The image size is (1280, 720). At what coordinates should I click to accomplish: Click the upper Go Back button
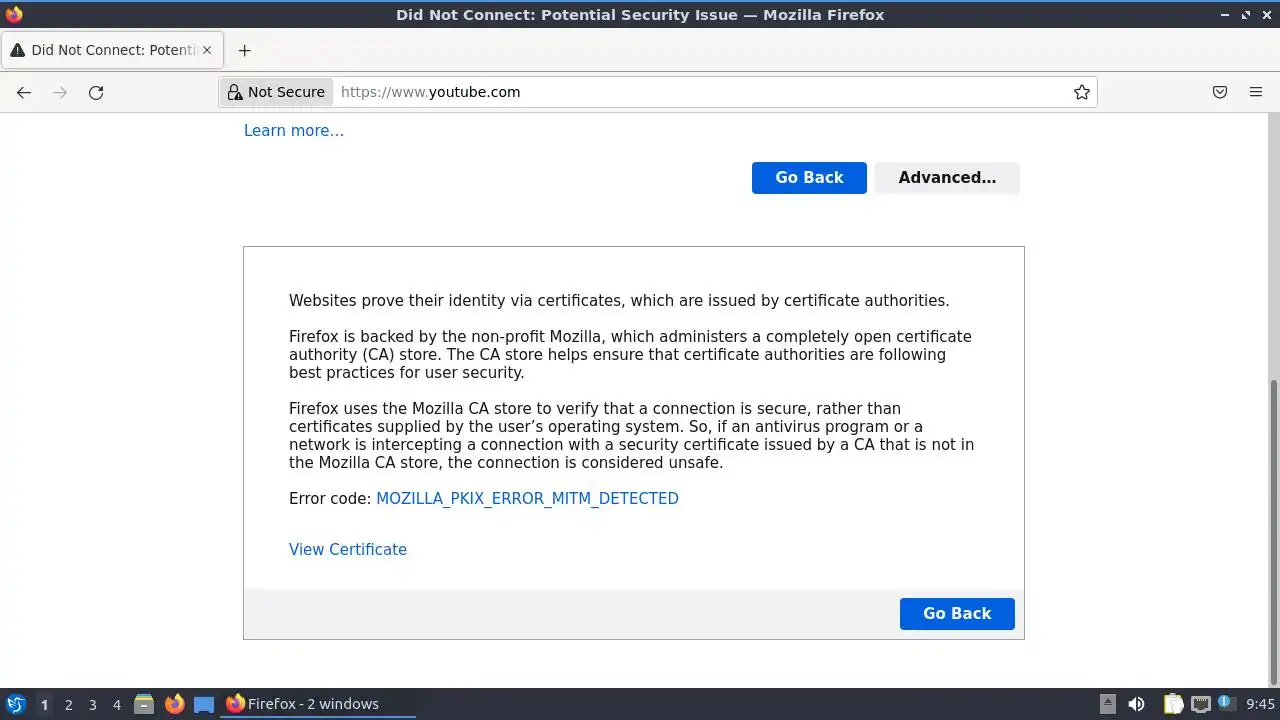(809, 178)
